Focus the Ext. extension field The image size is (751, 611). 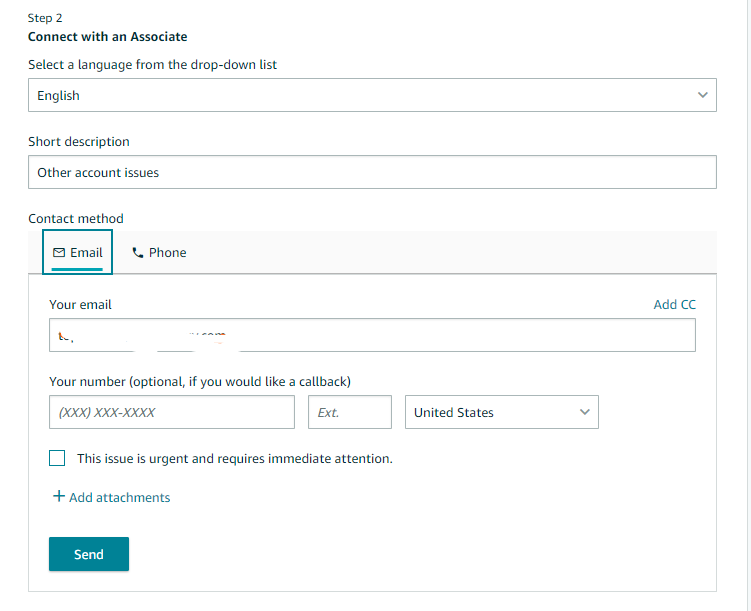pos(350,412)
